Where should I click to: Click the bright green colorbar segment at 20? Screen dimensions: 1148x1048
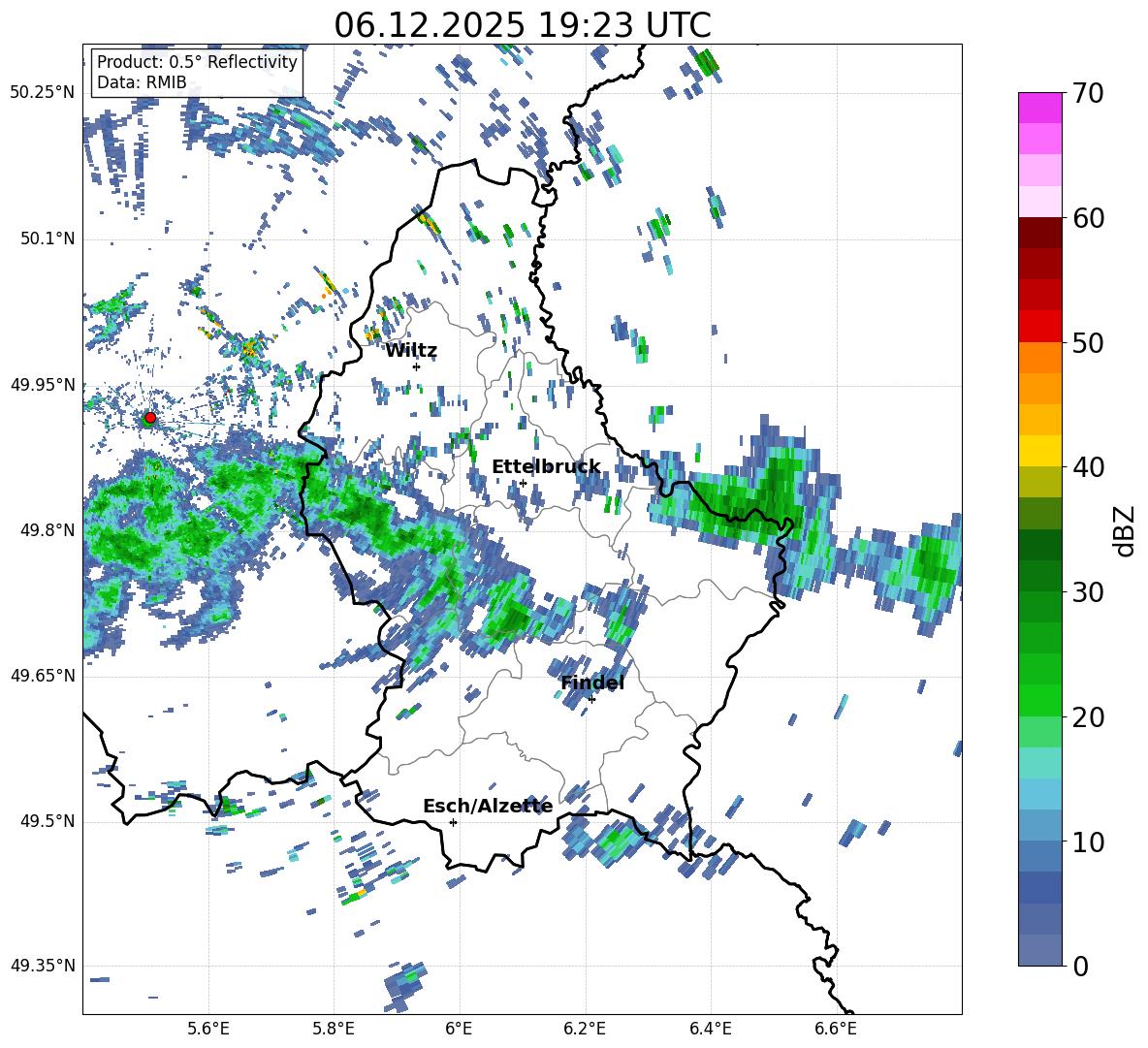(1040, 701)
